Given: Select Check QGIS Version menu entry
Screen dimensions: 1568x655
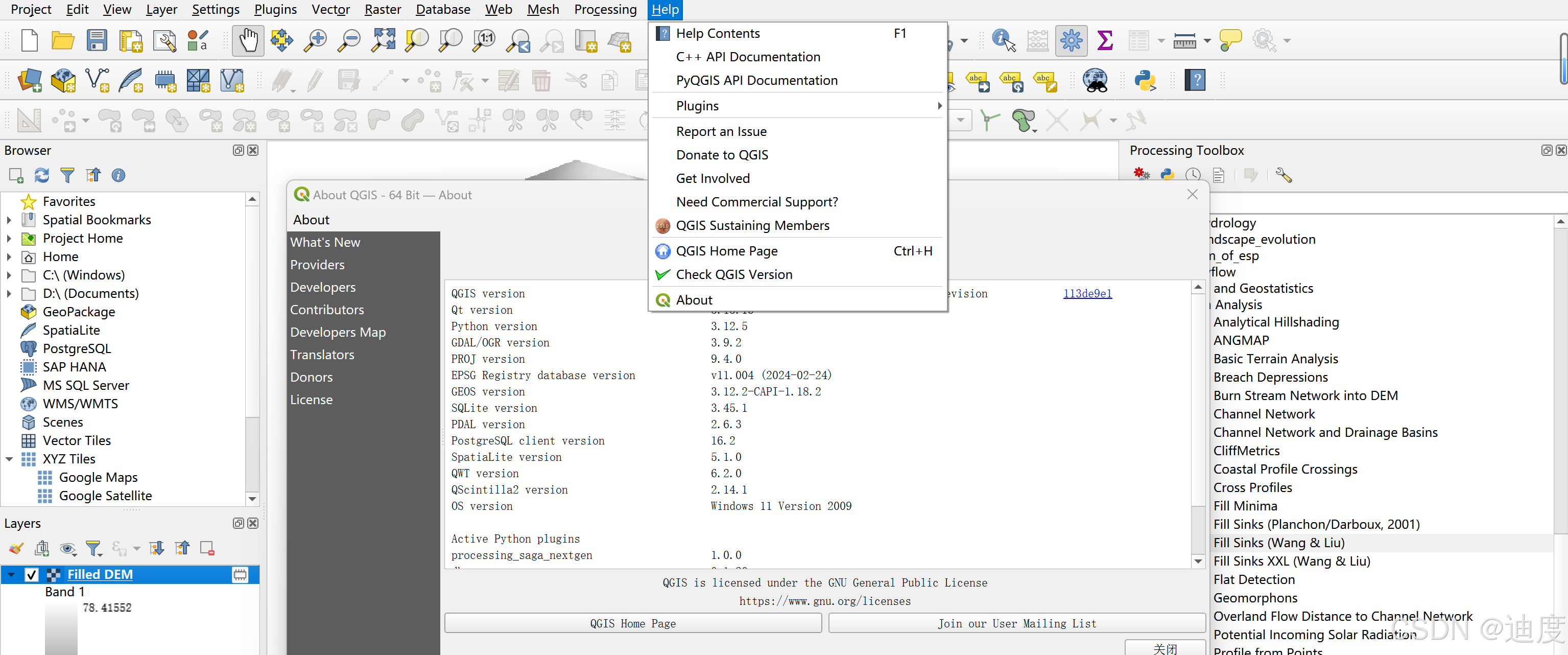Looking at the screenshot, I should click(x=733, y=274).
